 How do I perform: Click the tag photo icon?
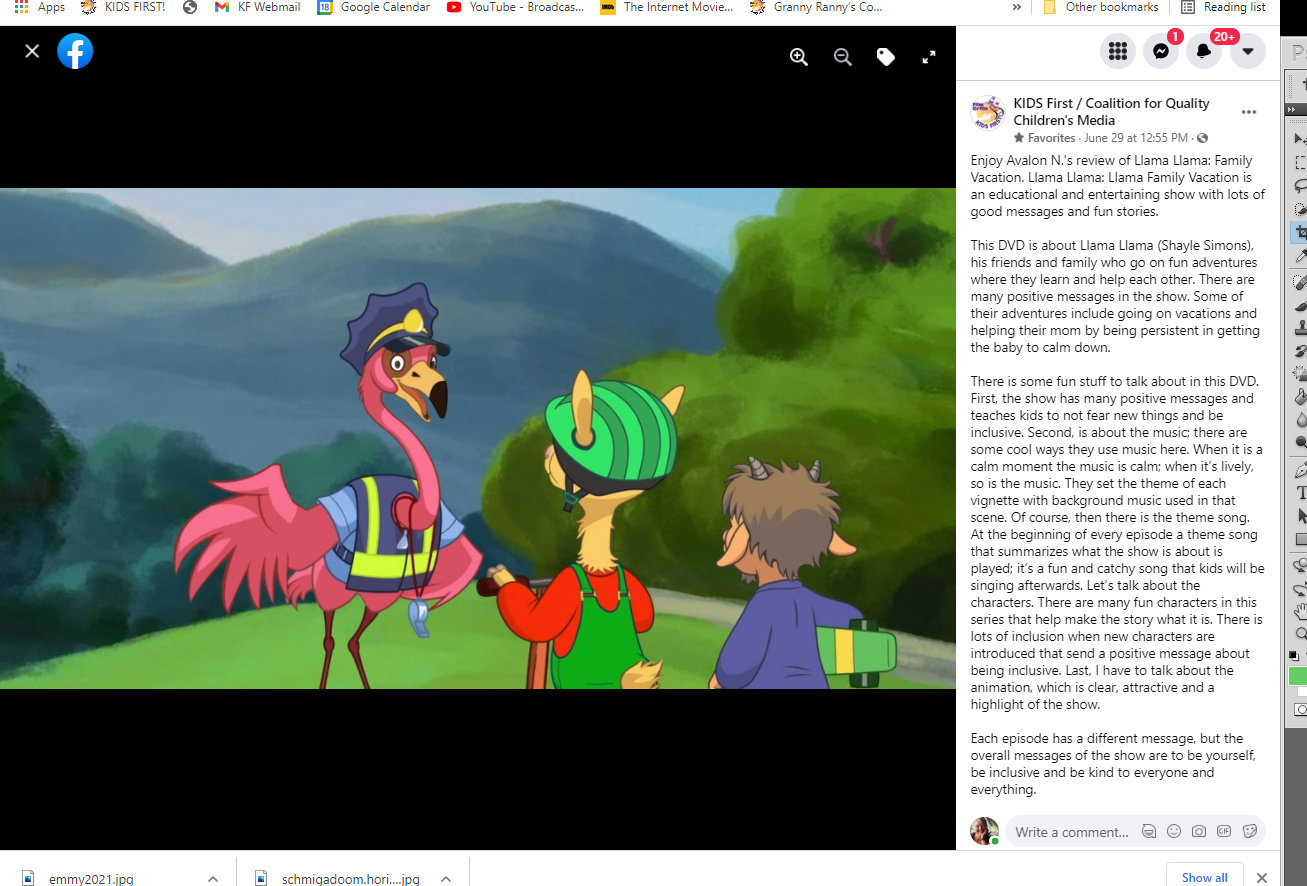(886, 57)
